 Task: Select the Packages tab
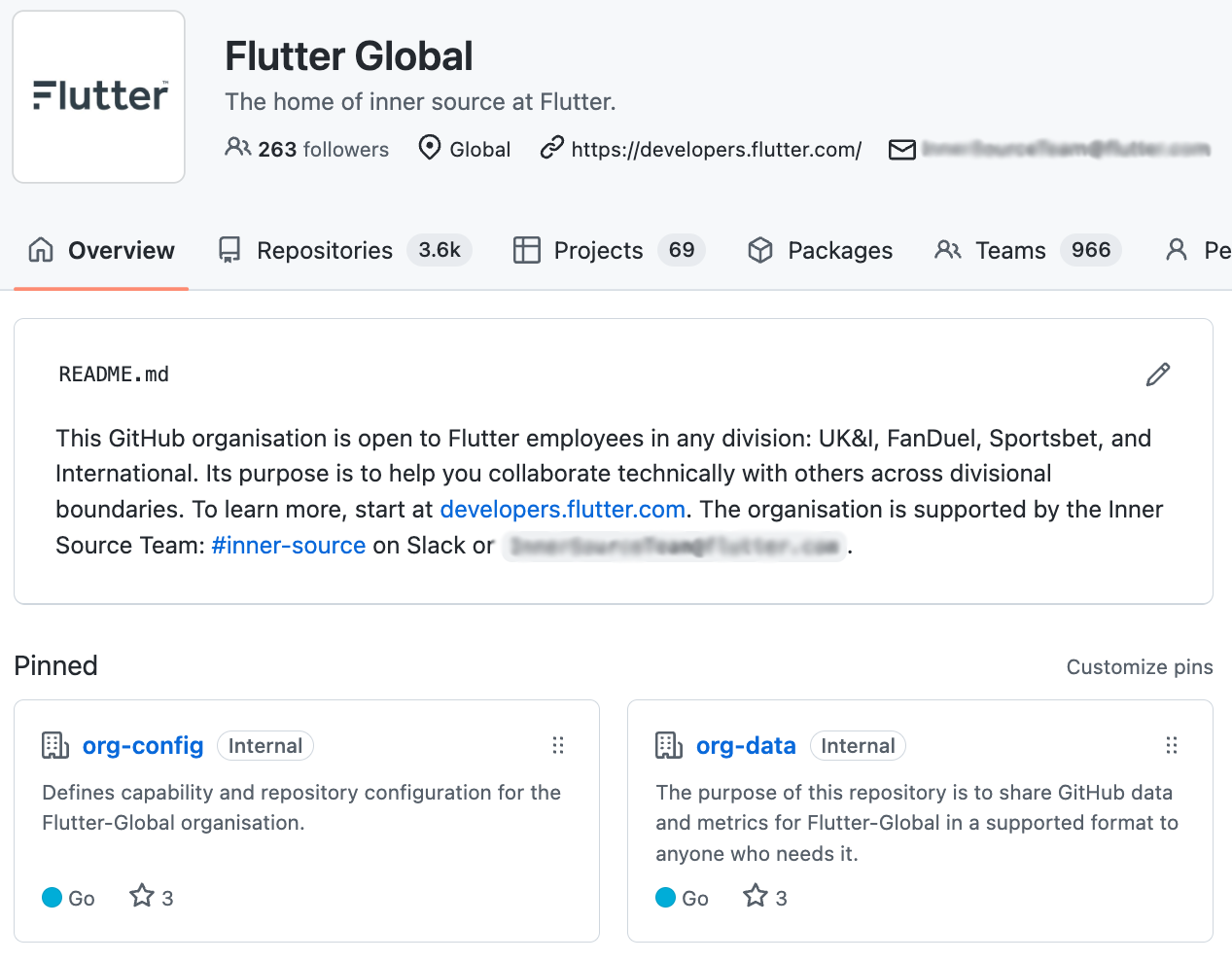pos(820,251)
